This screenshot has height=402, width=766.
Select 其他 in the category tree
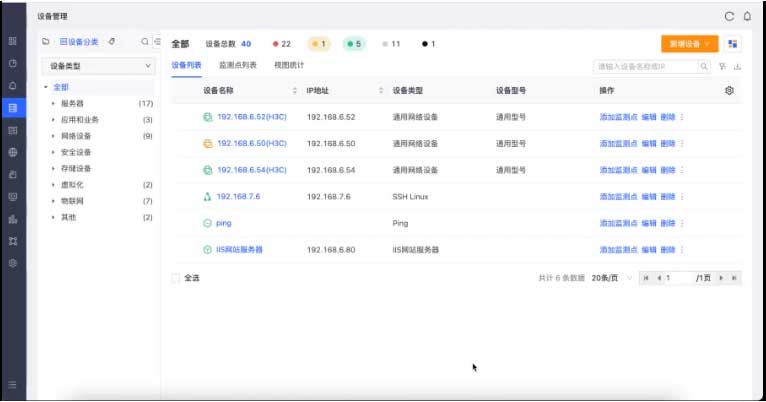click(x=68, y=217)
